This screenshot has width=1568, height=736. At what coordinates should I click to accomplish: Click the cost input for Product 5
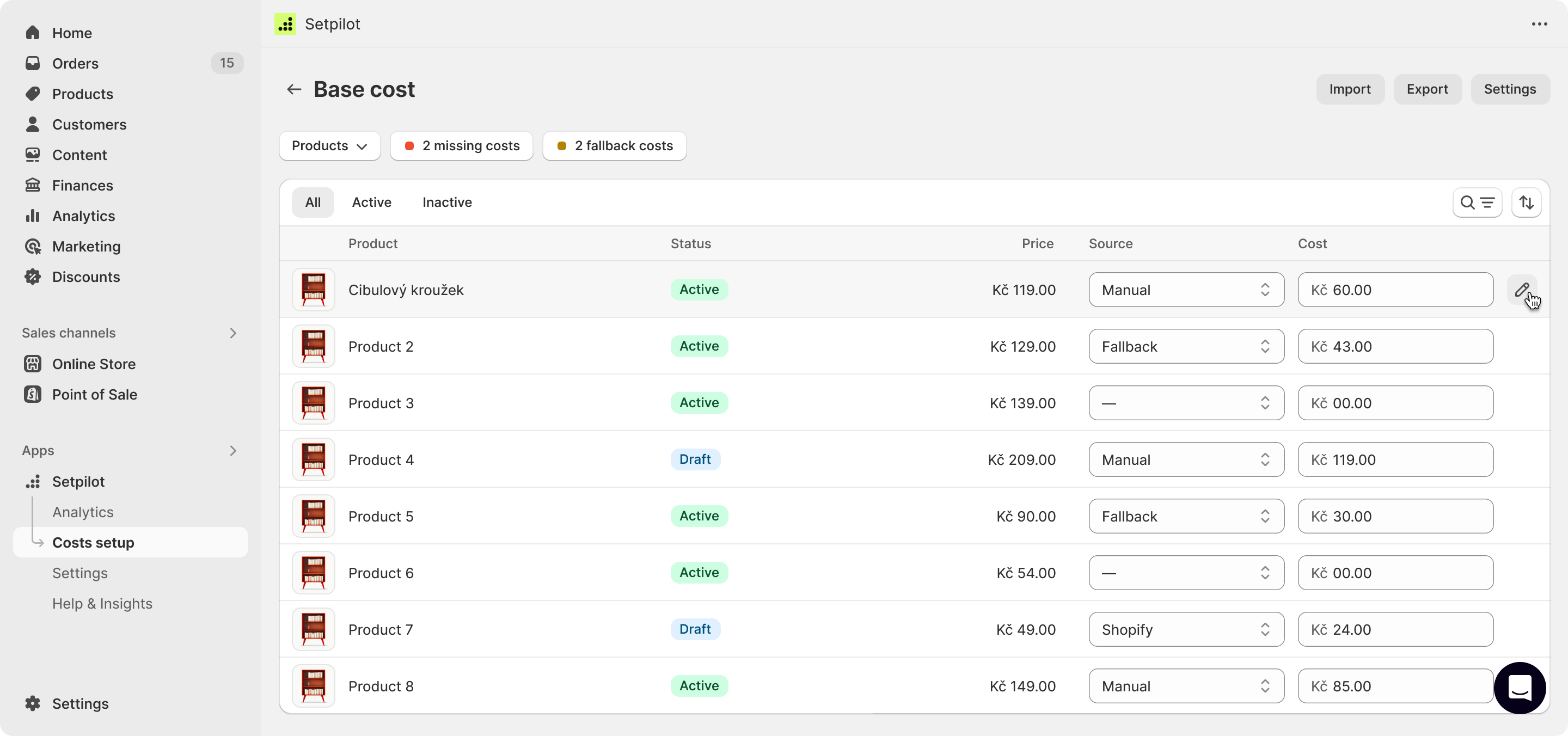1395,516
